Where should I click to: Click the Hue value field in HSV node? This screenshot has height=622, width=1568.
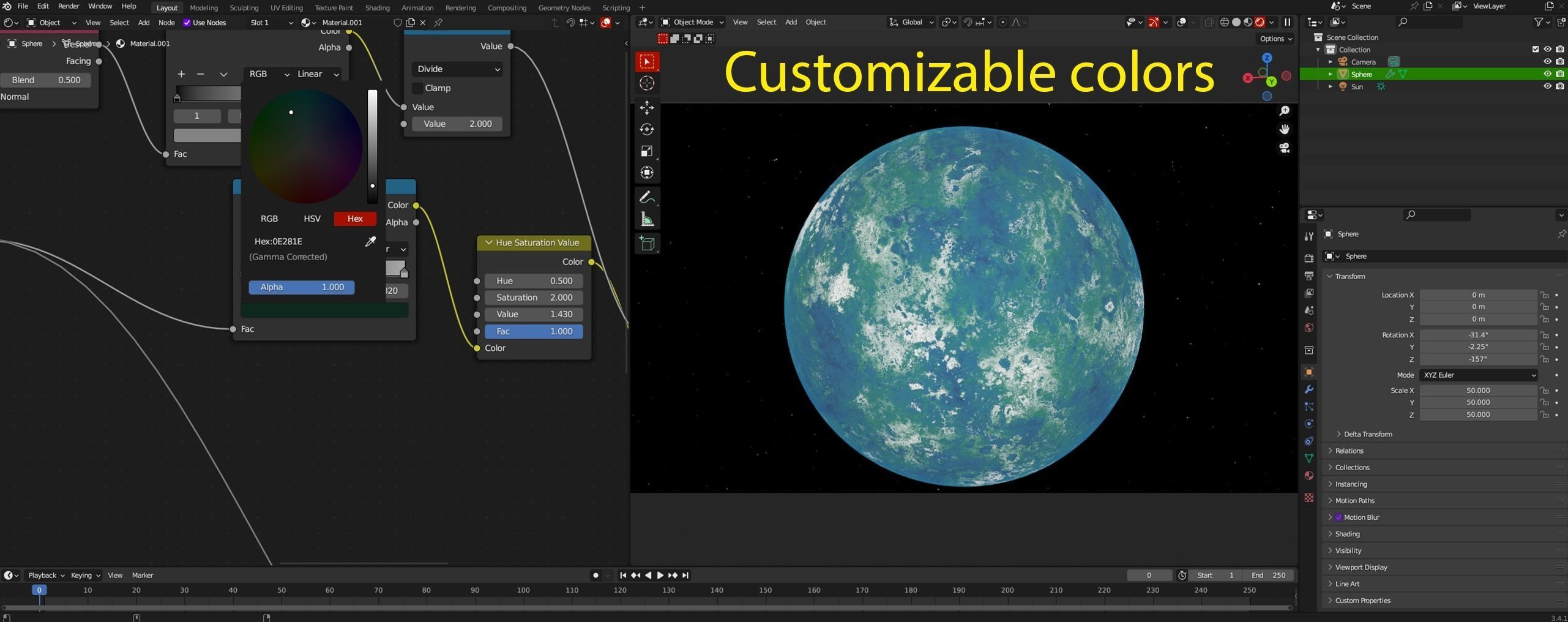[534, 281]
